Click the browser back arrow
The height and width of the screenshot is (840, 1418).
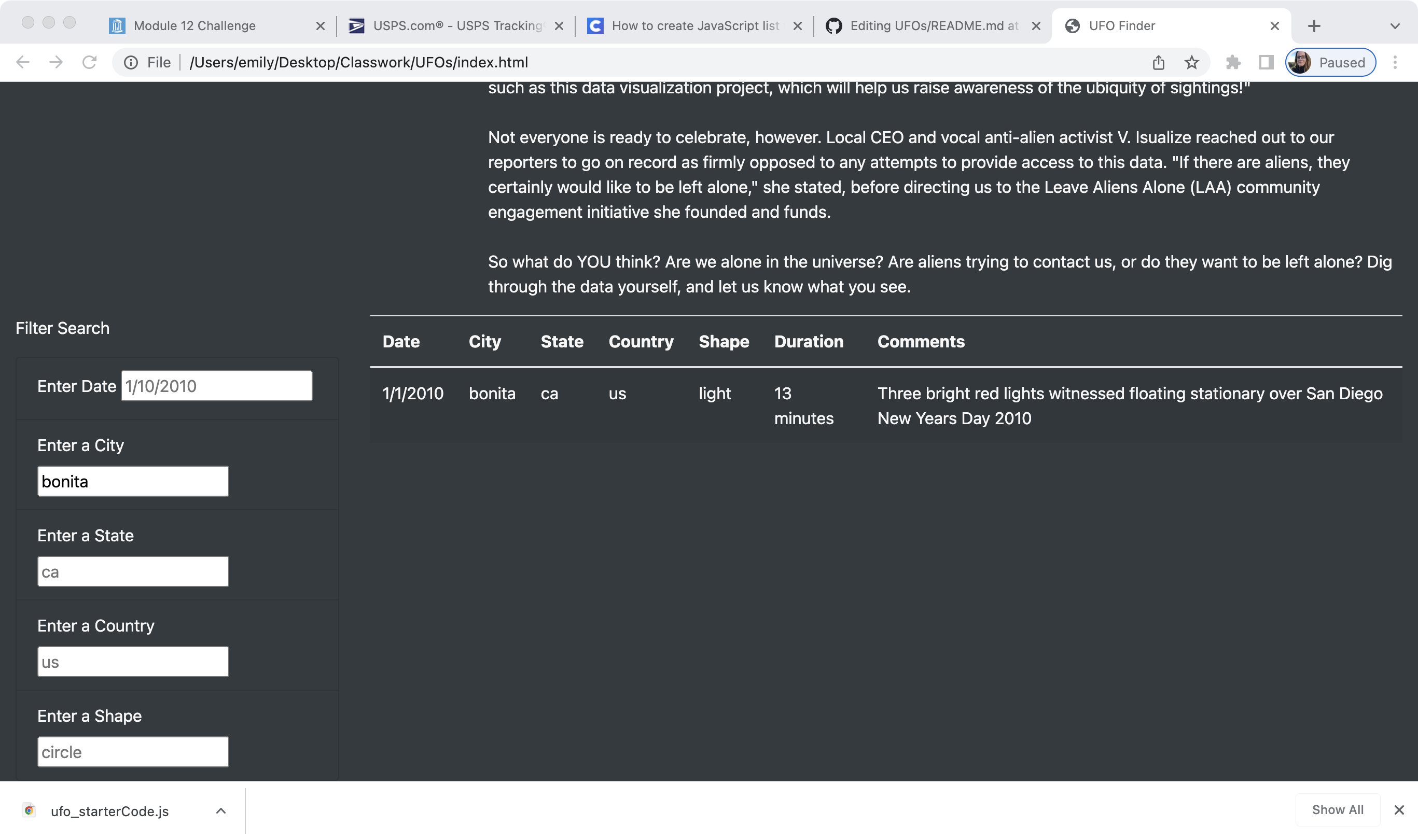click(x=23, y=62)
